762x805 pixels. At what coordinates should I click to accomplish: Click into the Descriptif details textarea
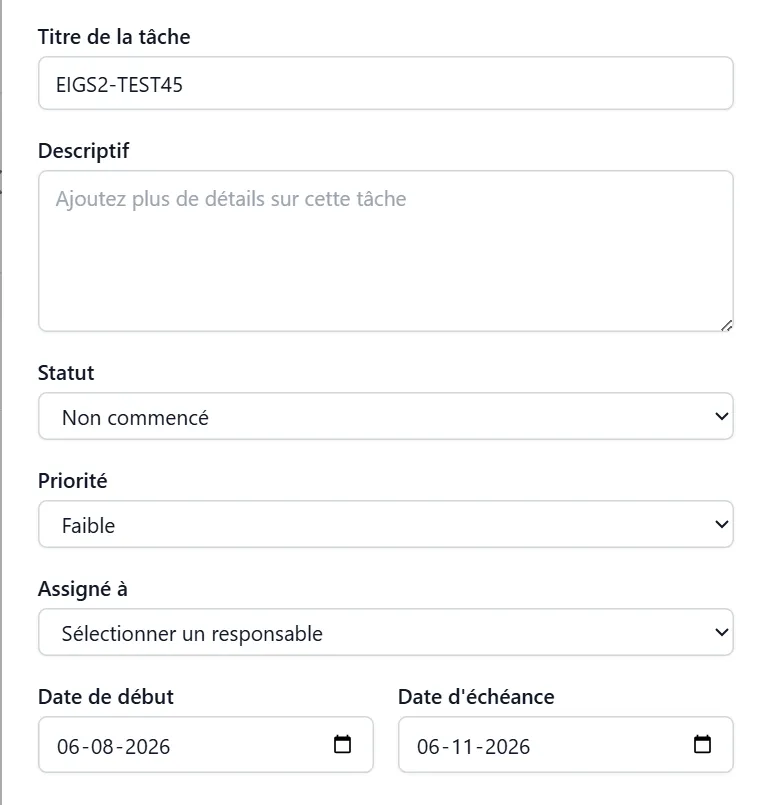[386, 251]
